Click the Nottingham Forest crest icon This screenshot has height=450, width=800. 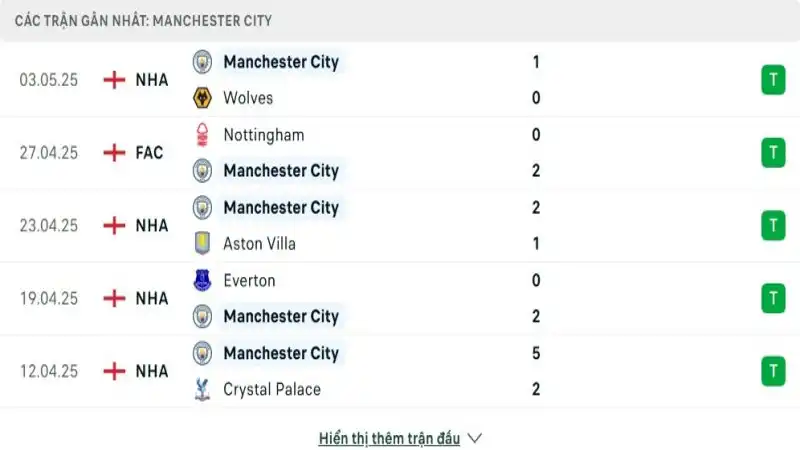click(x=203, y=134)
